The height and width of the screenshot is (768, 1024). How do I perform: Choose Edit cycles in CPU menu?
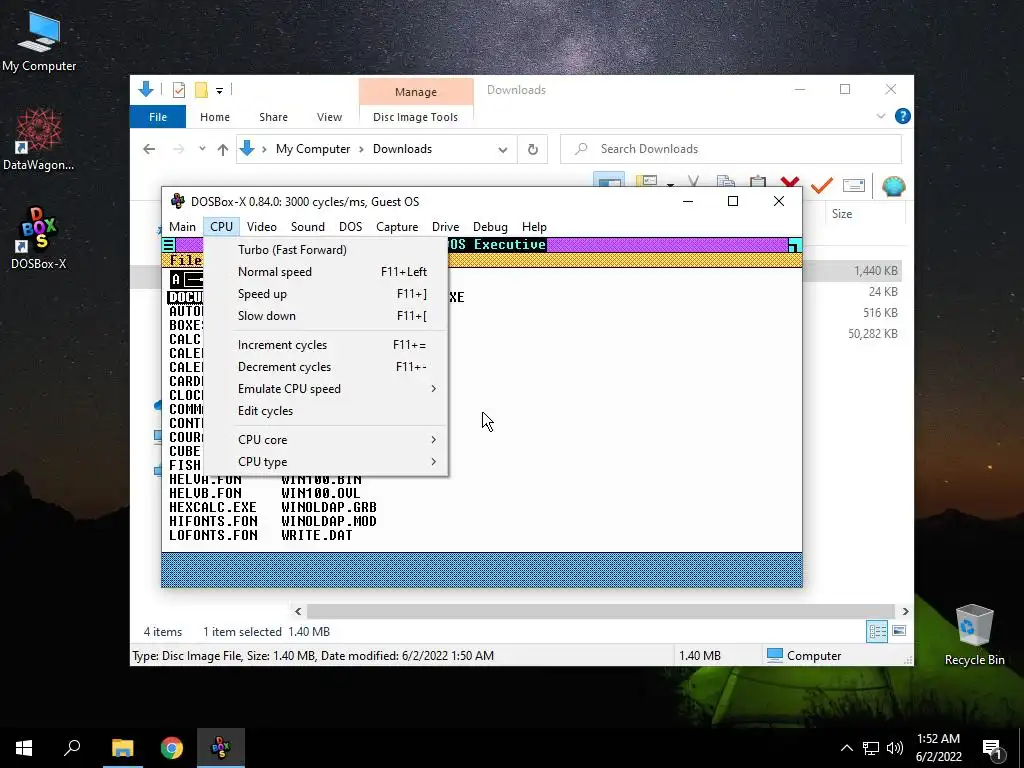[326, 411]
